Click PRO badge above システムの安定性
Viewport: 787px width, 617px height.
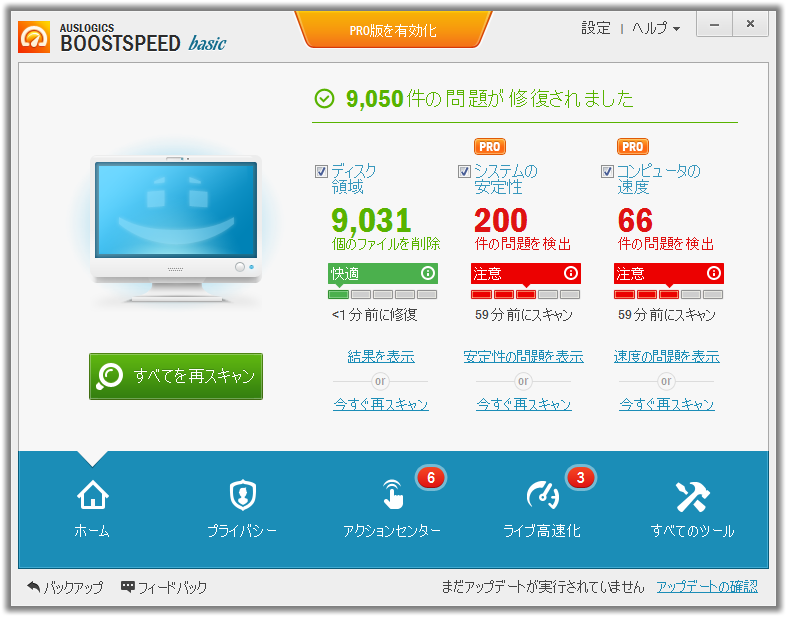point(489,147)
